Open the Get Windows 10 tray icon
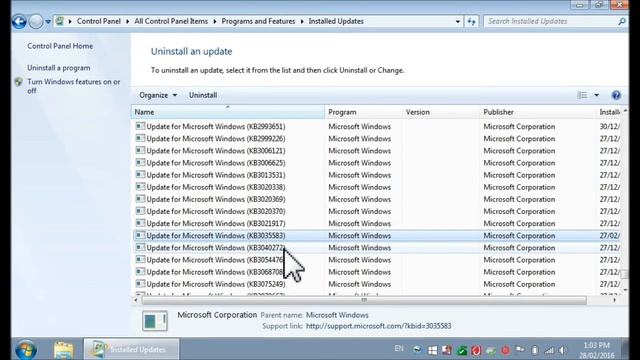 coord(432,350)
